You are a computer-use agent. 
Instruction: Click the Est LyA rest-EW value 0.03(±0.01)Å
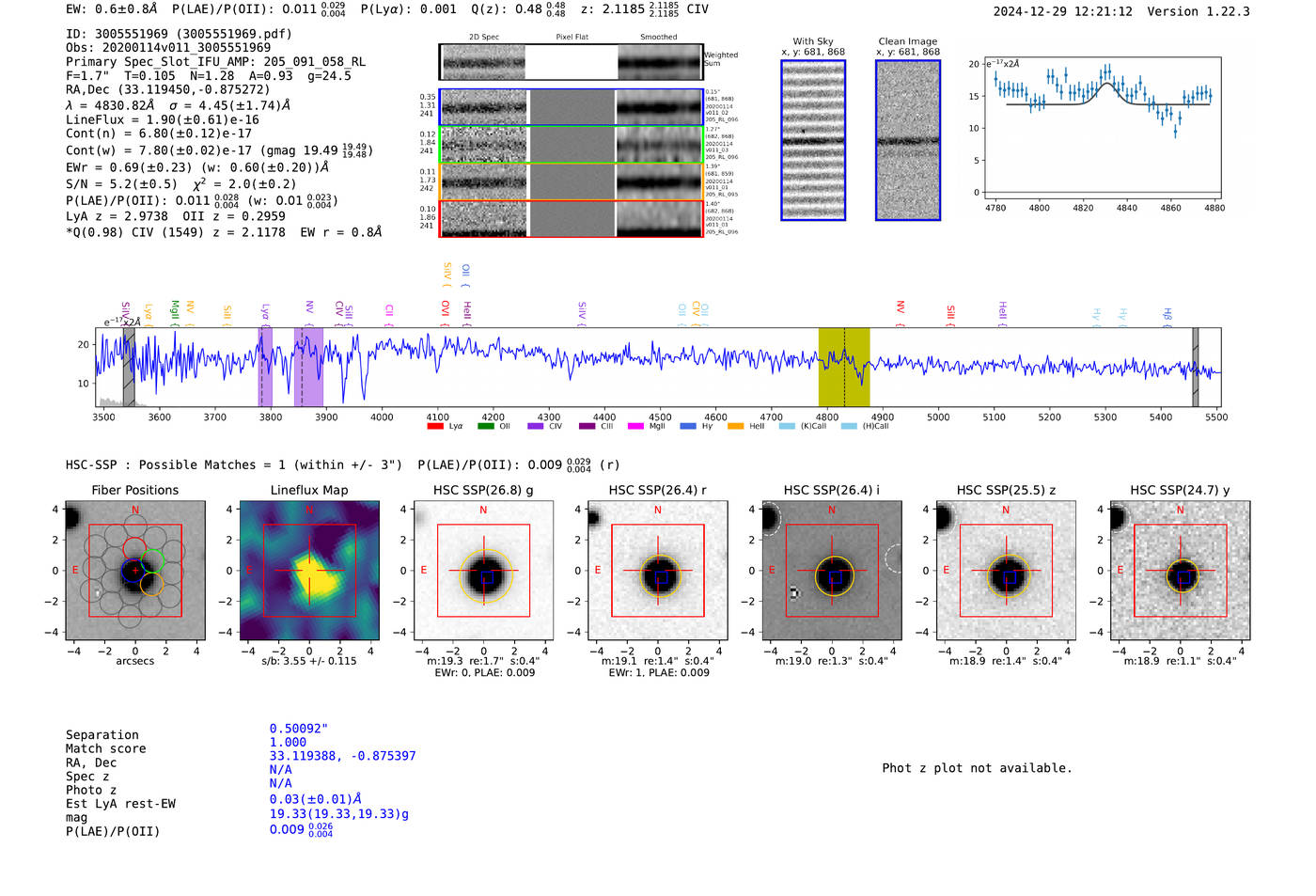[316, 799]
